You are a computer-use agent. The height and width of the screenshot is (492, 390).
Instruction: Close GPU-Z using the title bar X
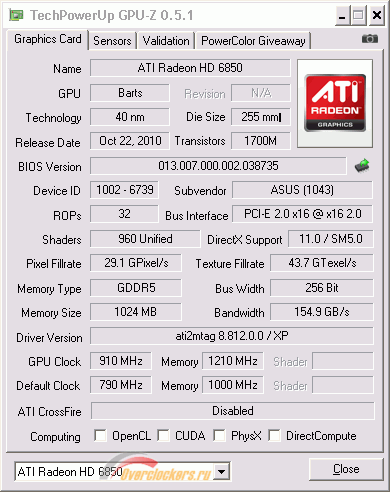(x=377, y=15)
